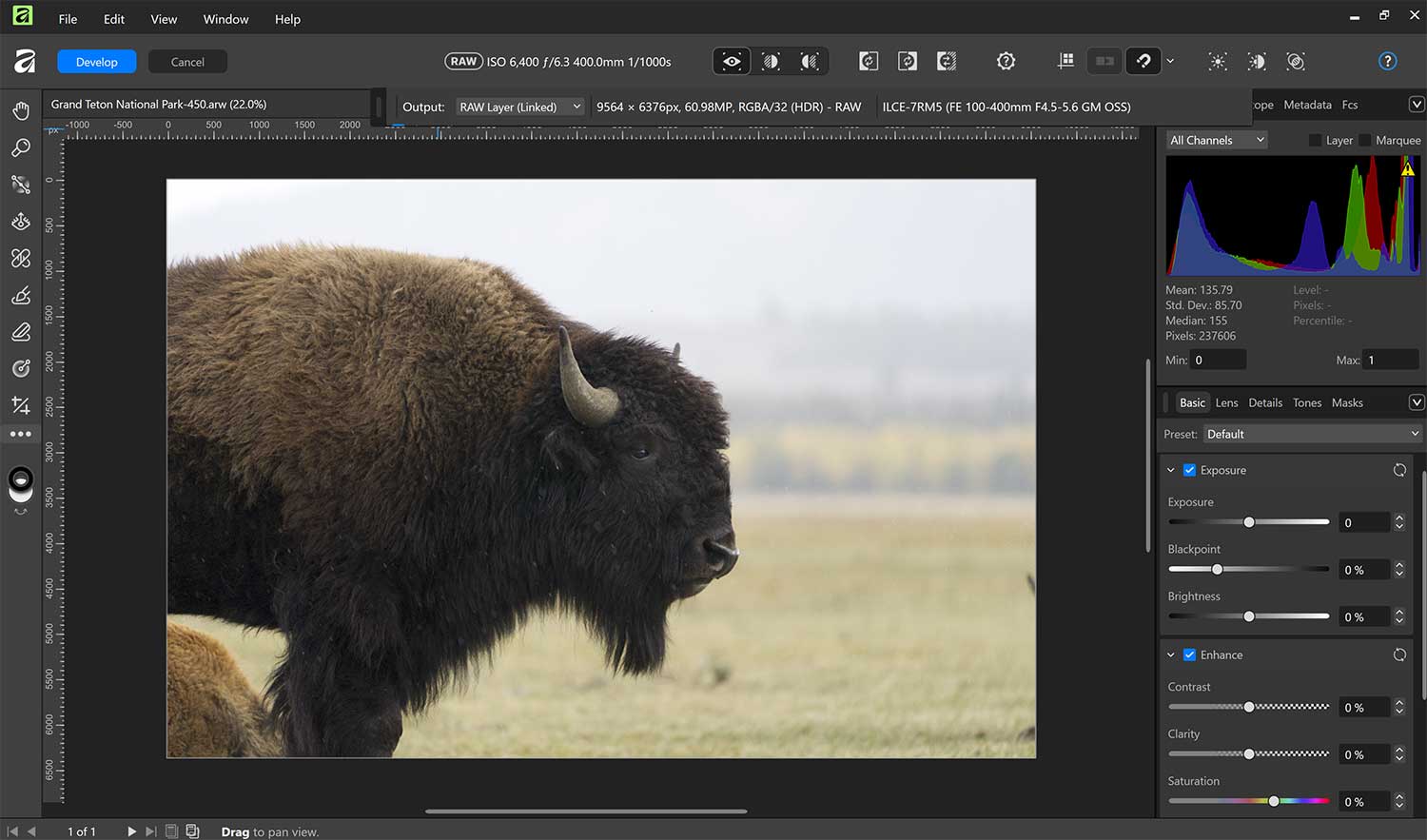Toggle Move By Whole Pixels icon

coord(1104,62)
